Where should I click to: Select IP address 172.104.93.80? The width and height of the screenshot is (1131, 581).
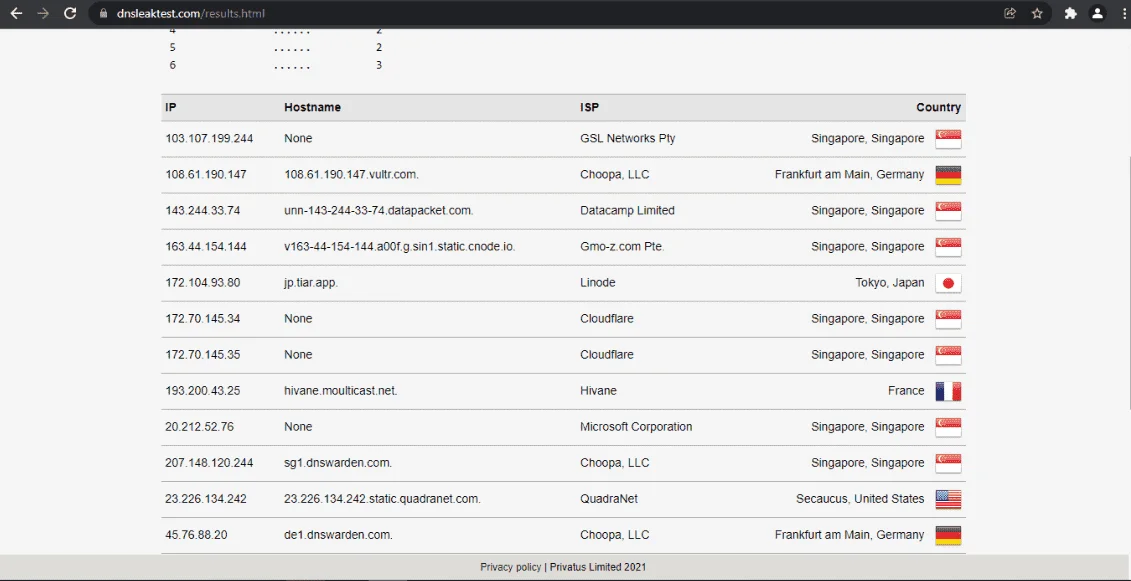pos(203,282)
